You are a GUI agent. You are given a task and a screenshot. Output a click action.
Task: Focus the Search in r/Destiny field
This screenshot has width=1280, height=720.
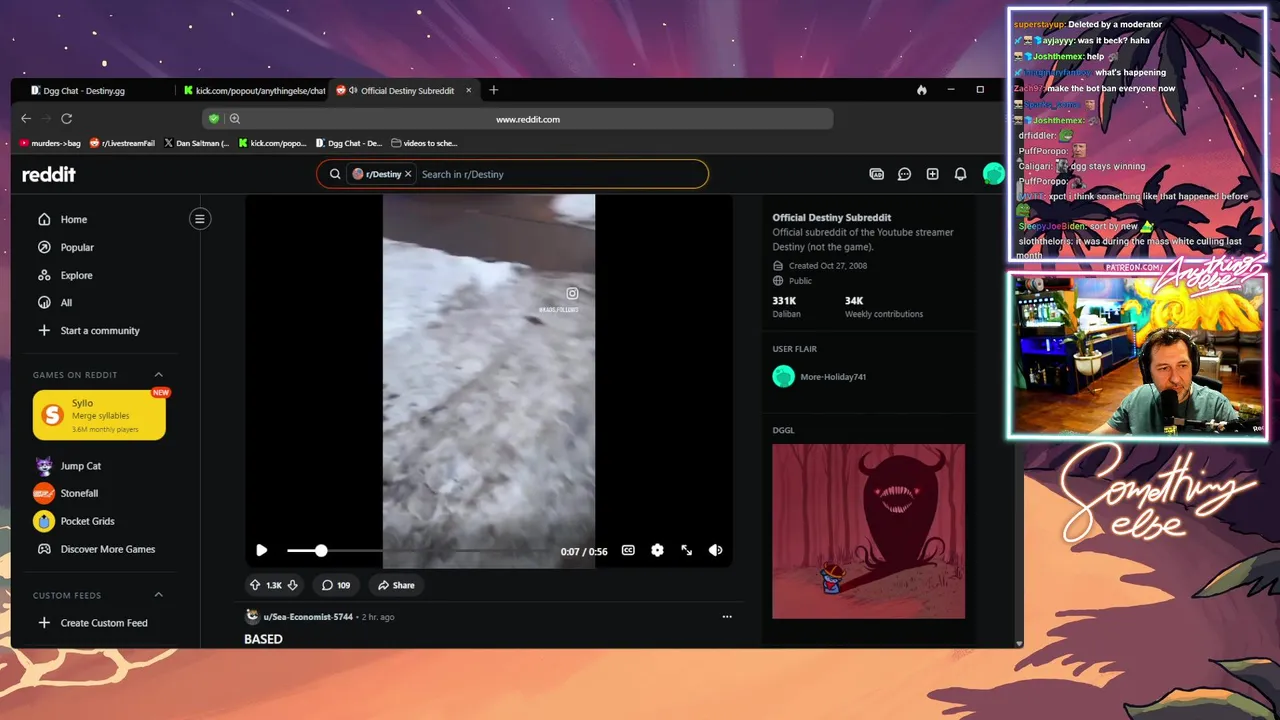coord(560,174)
